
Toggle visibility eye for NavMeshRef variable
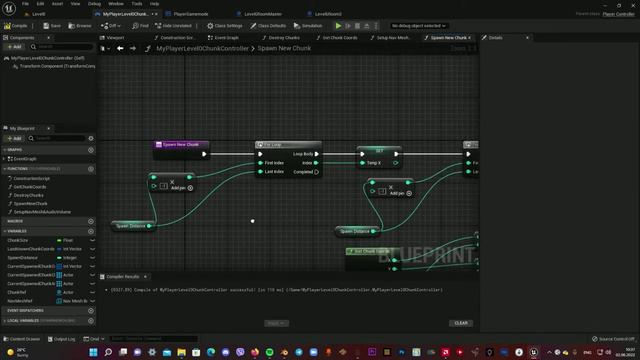tap(92, 301)
